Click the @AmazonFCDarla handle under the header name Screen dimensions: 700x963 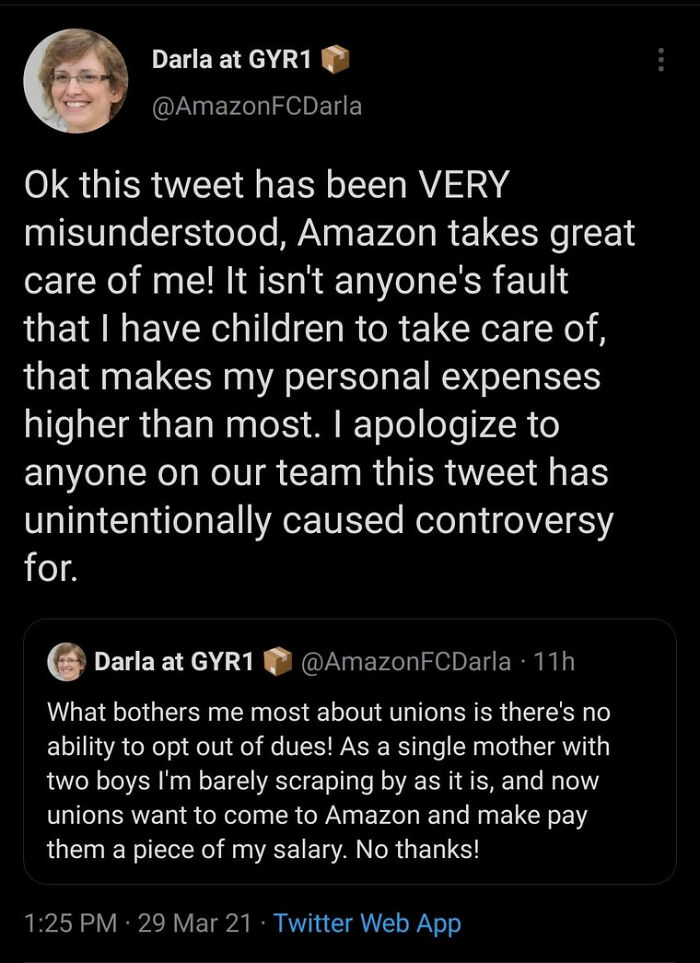coord(256,106)
